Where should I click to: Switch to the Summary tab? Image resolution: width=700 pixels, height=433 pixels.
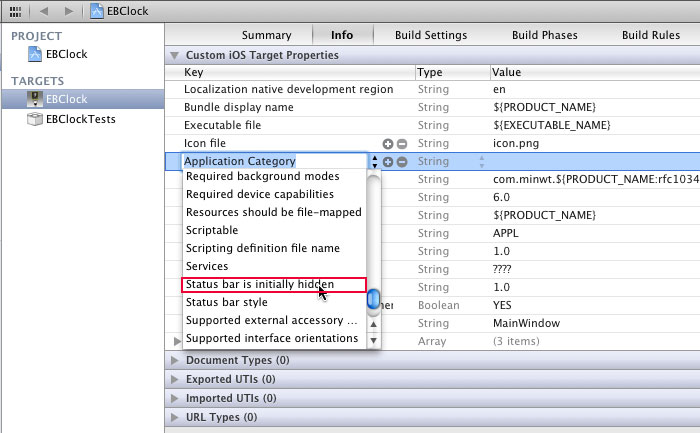coord(267,35)
